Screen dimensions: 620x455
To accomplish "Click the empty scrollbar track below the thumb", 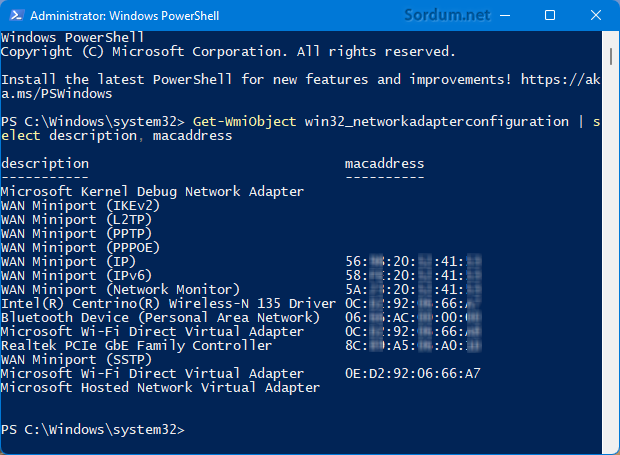I will click(x=611, y=257).
